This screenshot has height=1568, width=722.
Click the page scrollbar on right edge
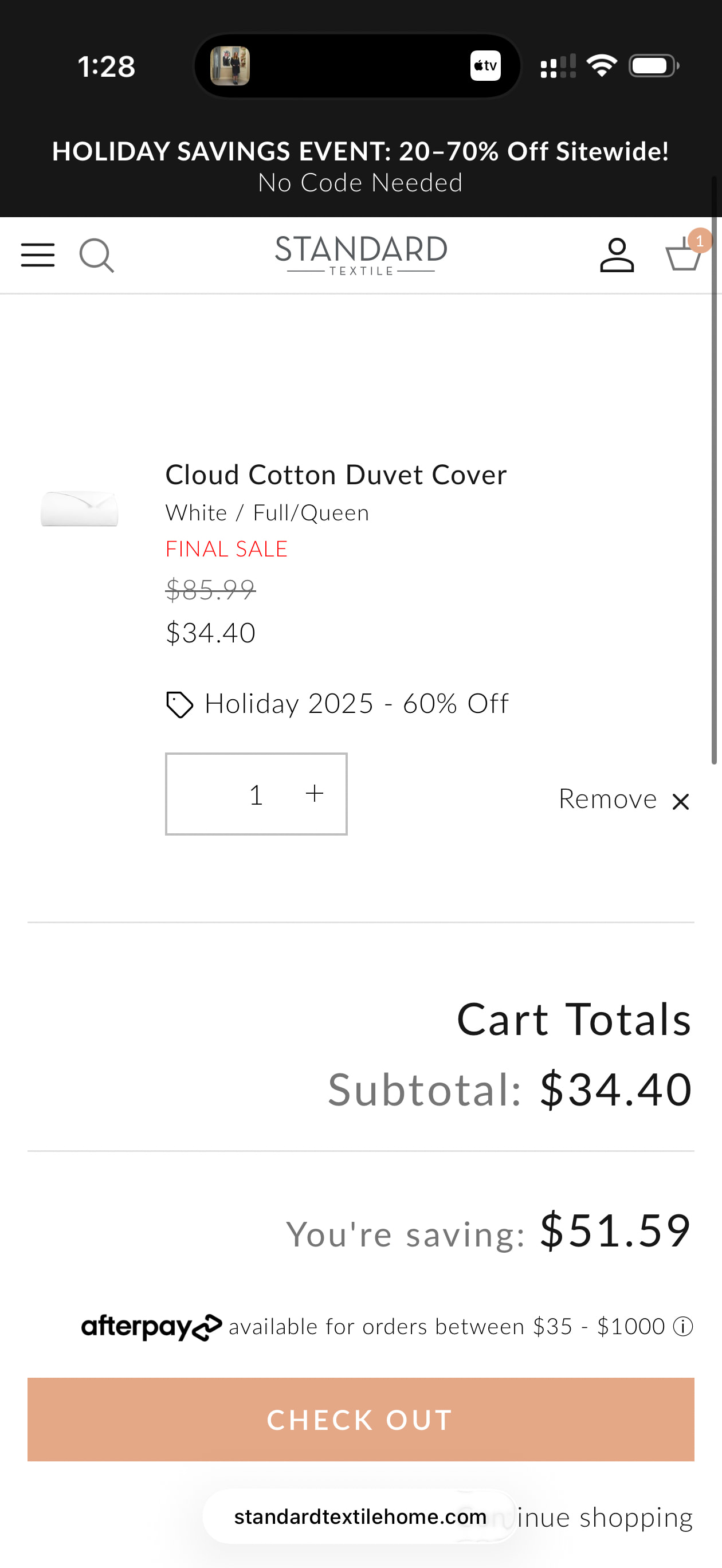[715, 469]
